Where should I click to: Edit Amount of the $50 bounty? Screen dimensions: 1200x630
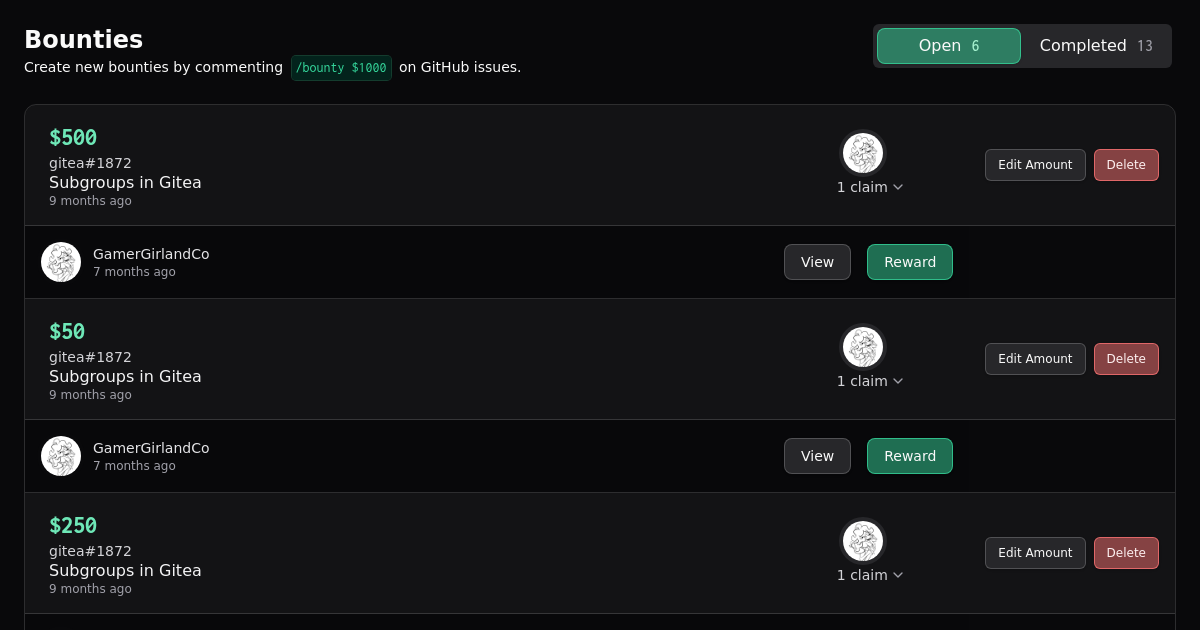point(1035,359)
